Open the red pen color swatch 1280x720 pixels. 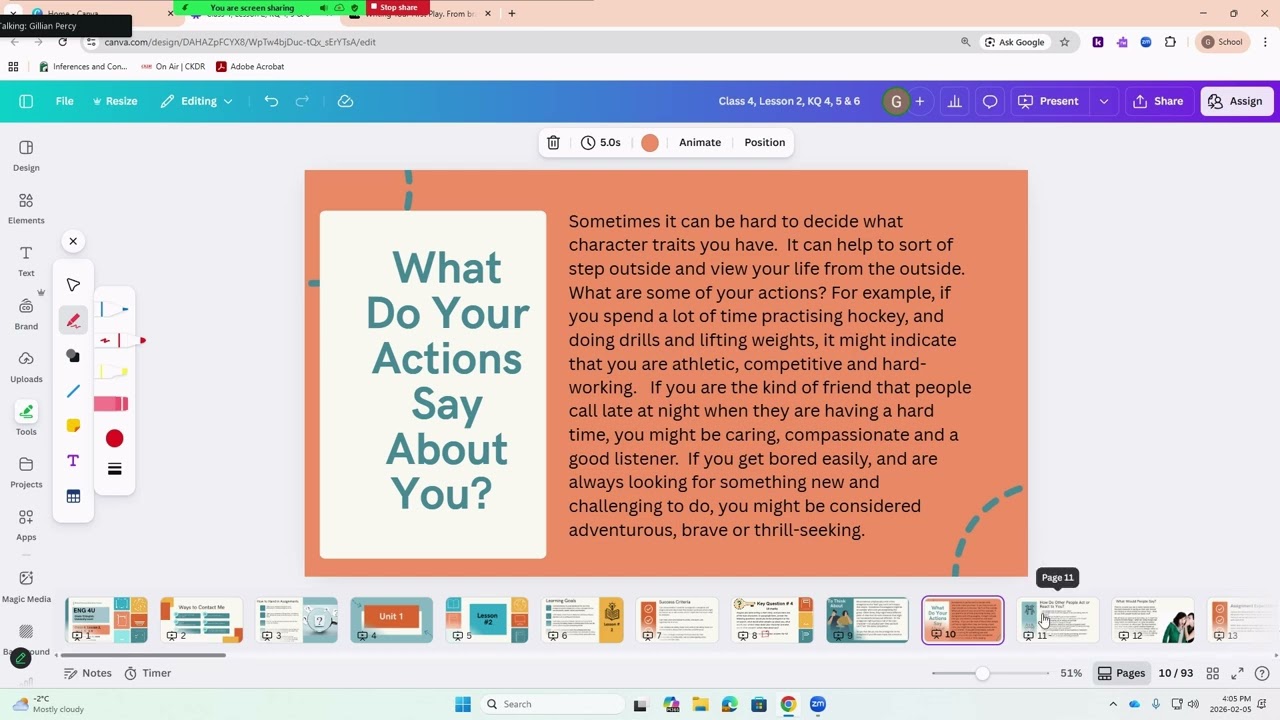pyautogui.click(x=114, y=438)
